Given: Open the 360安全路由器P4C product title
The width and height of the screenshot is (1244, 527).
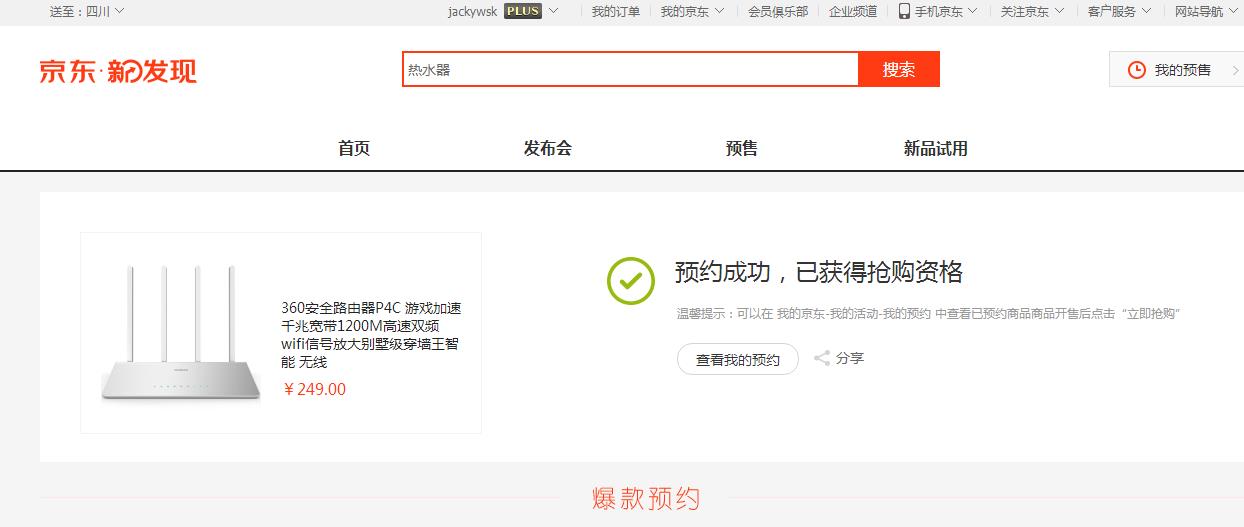Looking at the screenshot, I should tap(371, 335).
